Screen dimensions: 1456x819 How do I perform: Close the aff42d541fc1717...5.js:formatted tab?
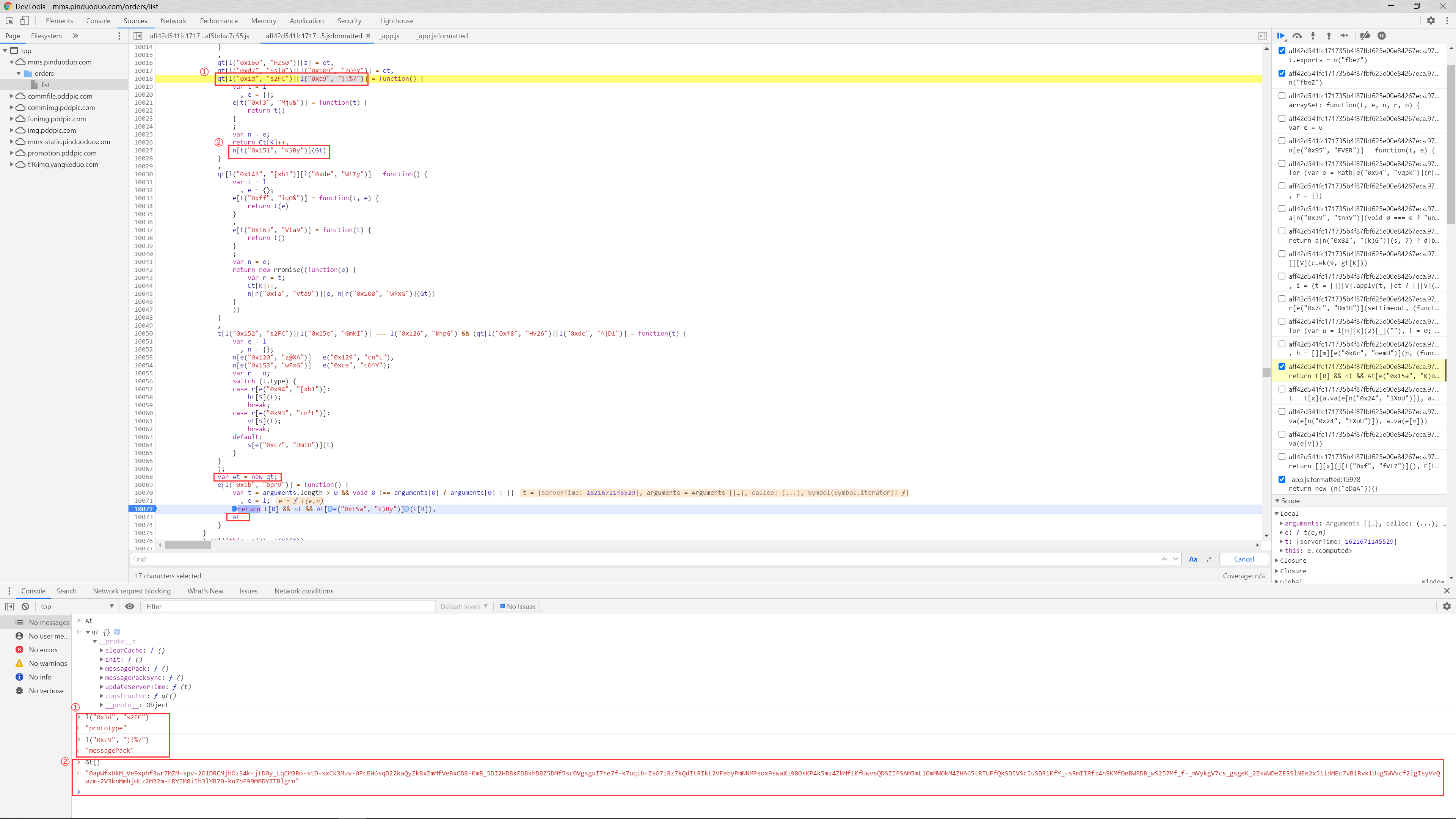[368, 36]
